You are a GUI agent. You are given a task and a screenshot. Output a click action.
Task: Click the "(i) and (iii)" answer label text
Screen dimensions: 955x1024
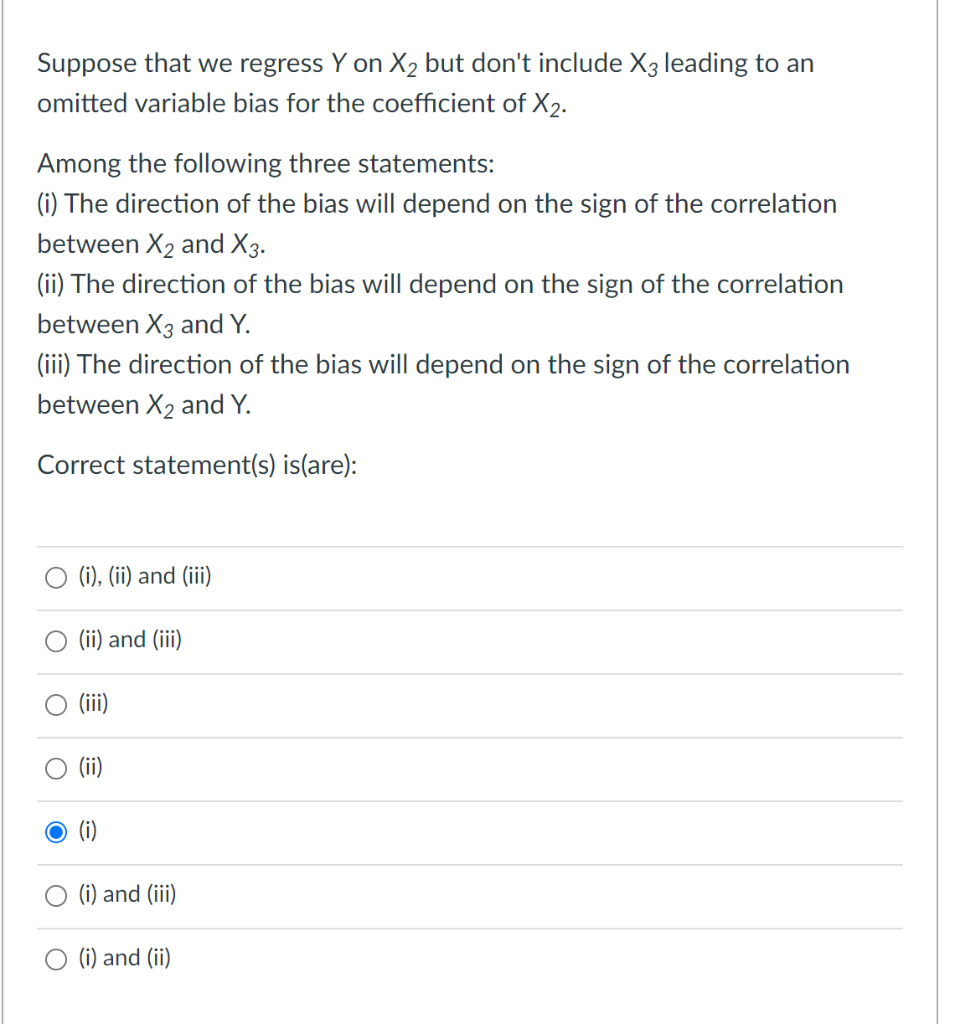127,894
